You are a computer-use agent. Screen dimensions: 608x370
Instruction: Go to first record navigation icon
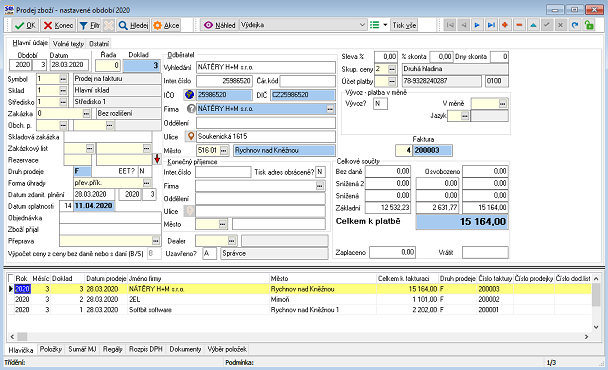click(450, 25)
